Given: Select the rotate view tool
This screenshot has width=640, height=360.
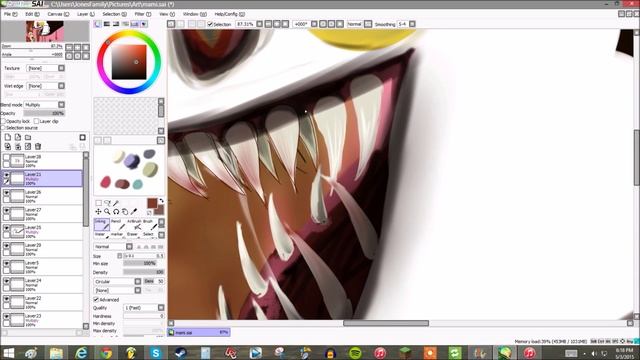Looking at the screenshot, I should pyautogui.click(x=116, y=211).
